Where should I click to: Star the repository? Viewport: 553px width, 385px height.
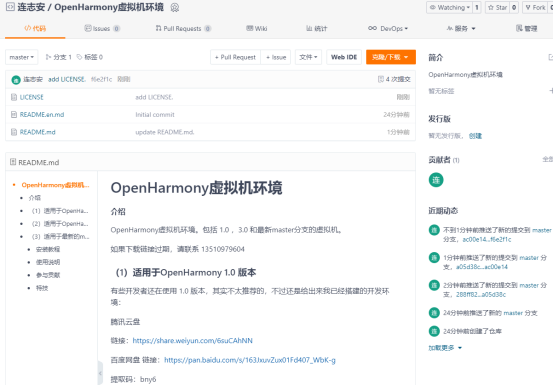coord(497,7)
